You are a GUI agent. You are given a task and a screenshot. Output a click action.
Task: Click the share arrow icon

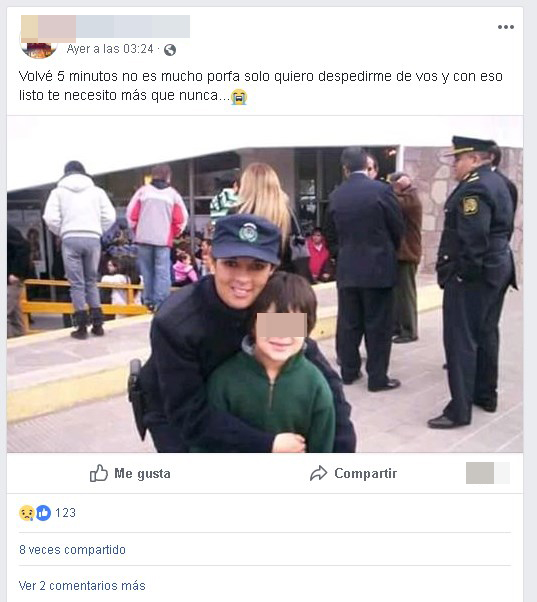(x=318, y=473)
